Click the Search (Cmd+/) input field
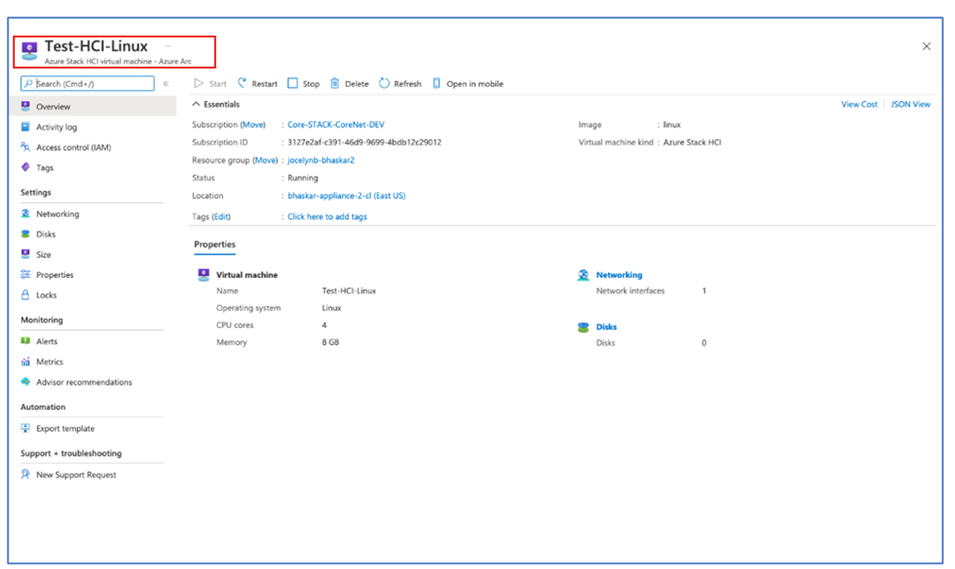The image size is (955, 569). 87,83
